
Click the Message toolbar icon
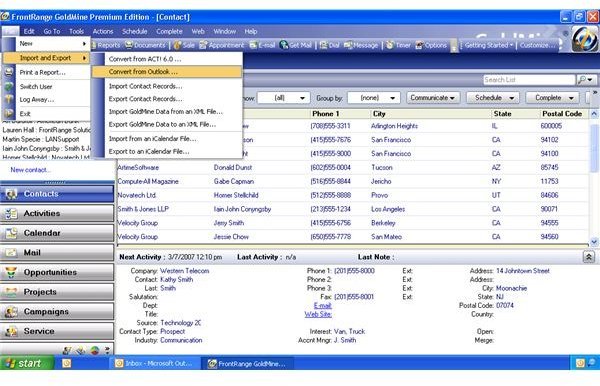click(361, 45)
